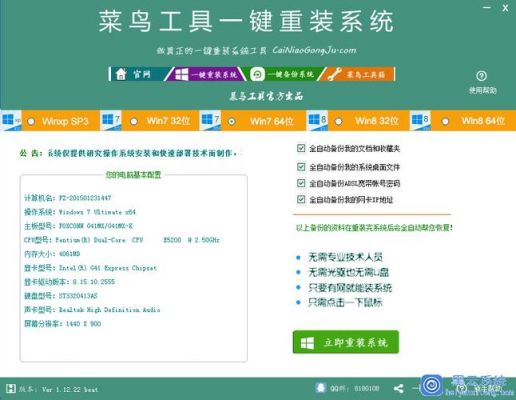Select the Win8 64位 radio button
The image size is (516, 400).
click(445, 121)
